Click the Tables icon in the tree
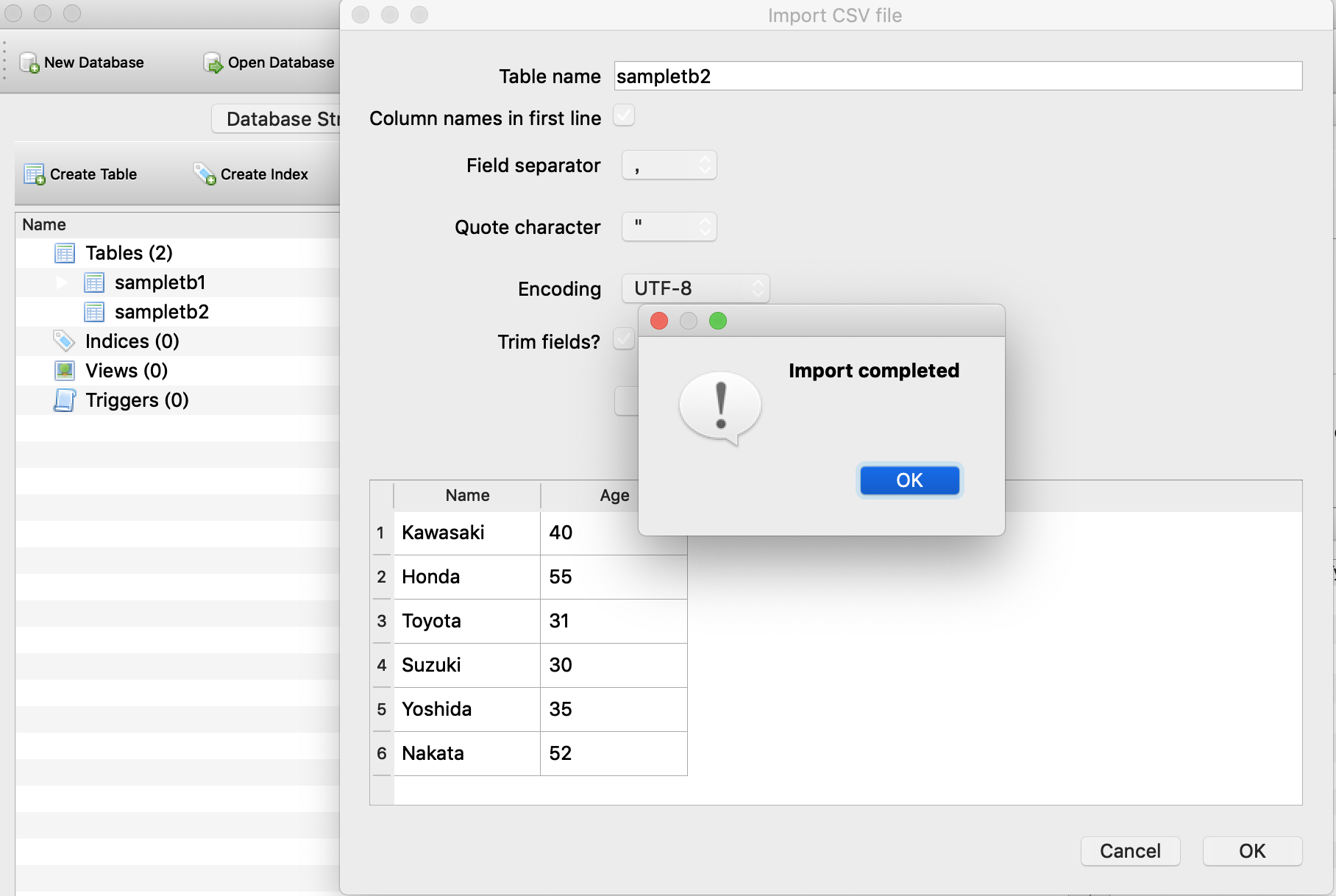The image size is (1336, 896). [x=65, y=252]
